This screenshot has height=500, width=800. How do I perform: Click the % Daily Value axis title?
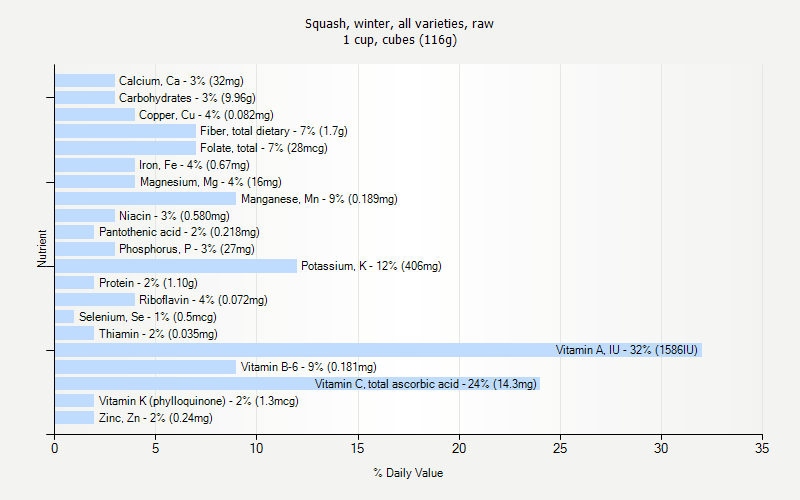point(408,473)
